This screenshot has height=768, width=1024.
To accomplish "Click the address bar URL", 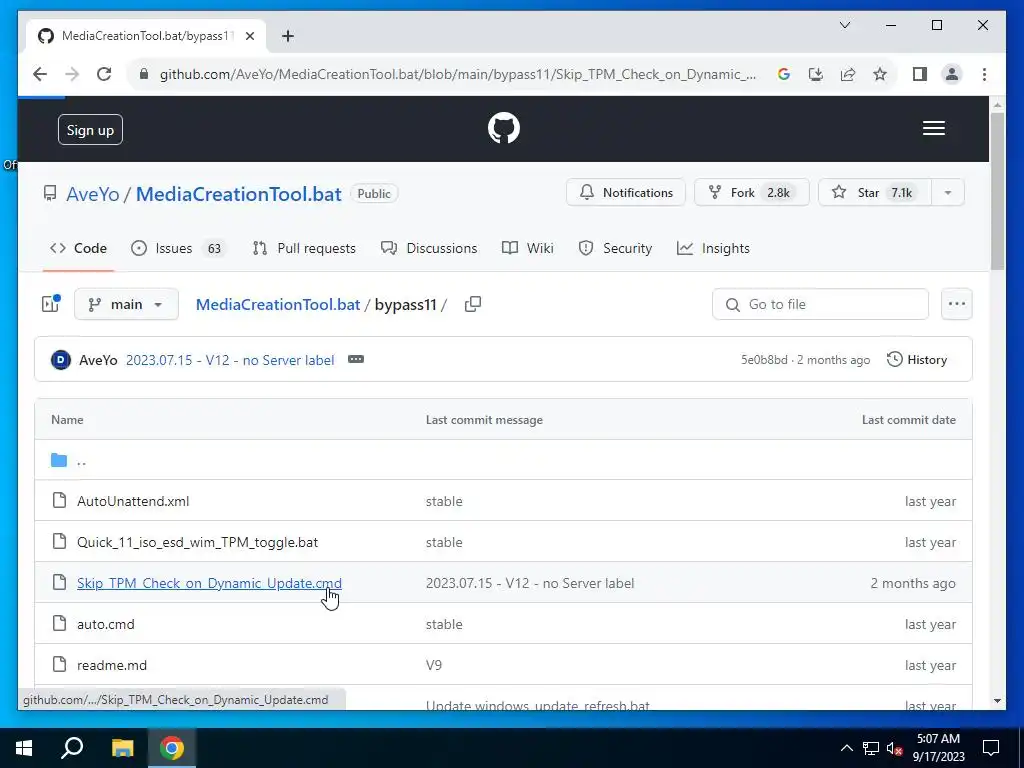I will pos(458,74).
